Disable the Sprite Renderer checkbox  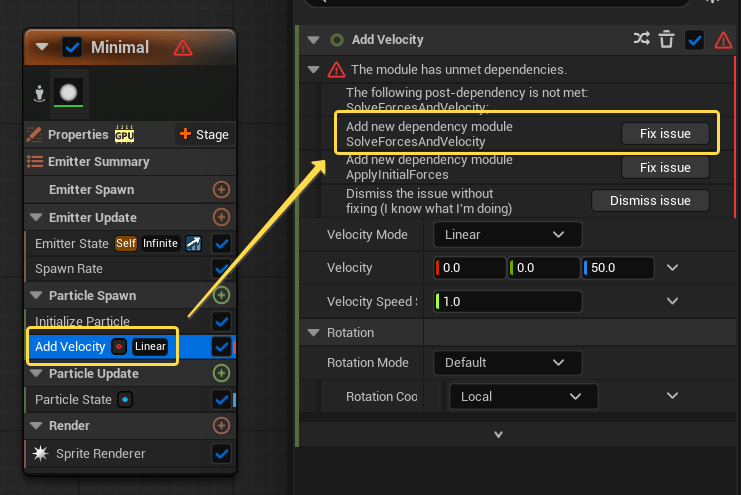pyautogui.click(x=221, y=454)
